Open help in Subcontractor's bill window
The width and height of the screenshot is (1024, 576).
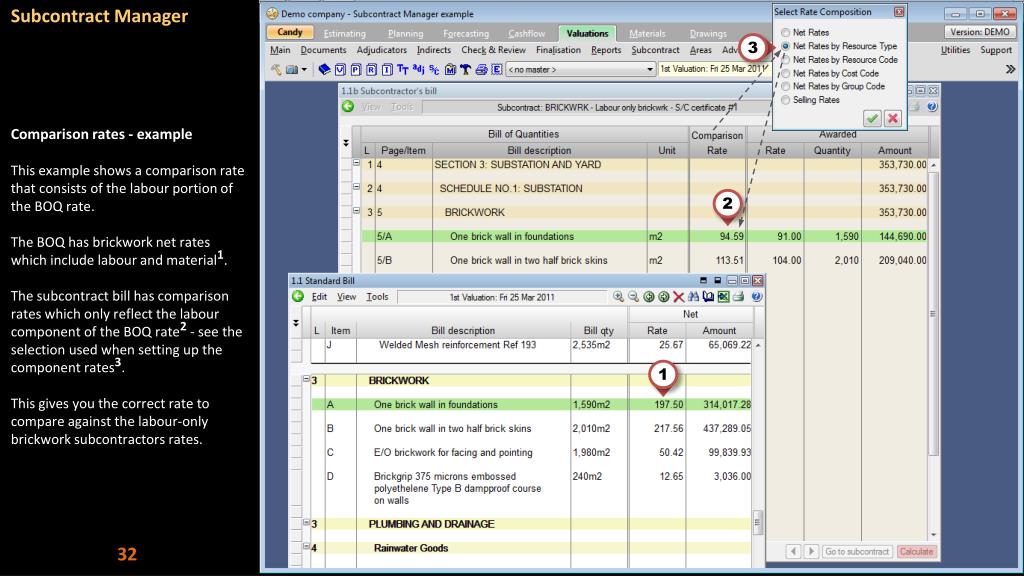pos(932,106)
